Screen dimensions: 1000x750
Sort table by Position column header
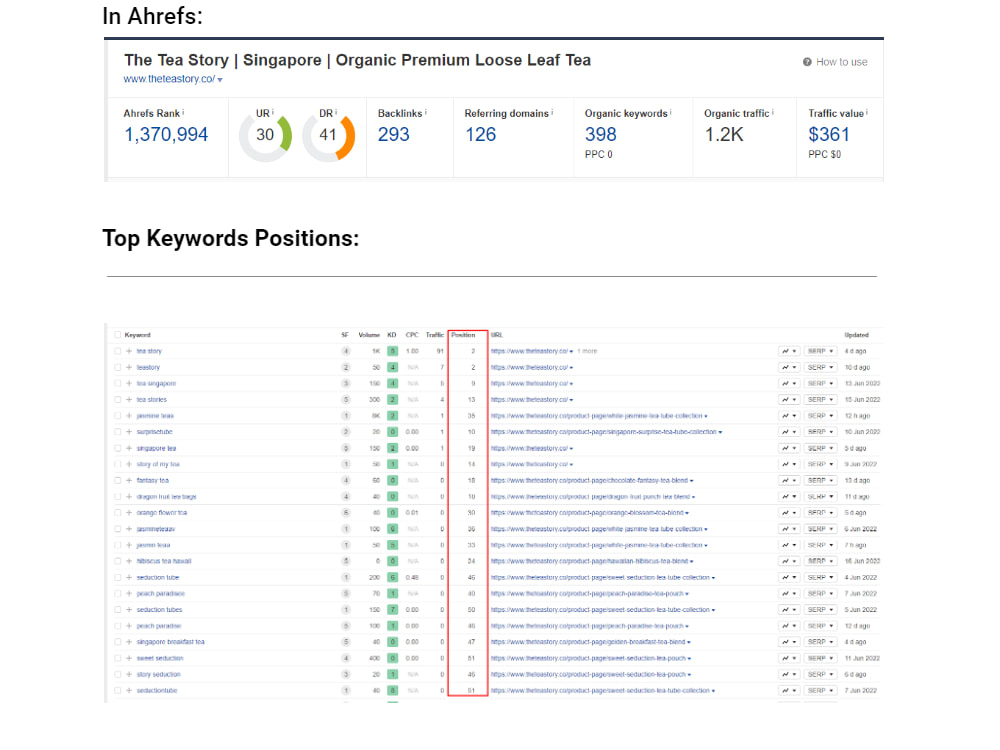click(463, 335)
